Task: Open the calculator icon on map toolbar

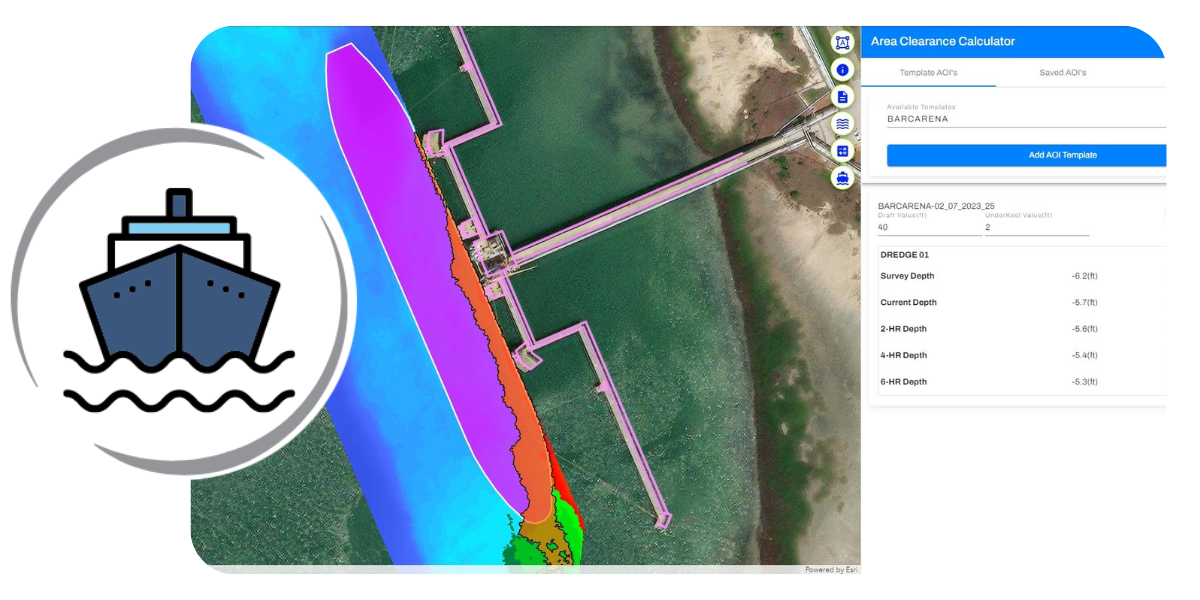Action: click(842, 151)
